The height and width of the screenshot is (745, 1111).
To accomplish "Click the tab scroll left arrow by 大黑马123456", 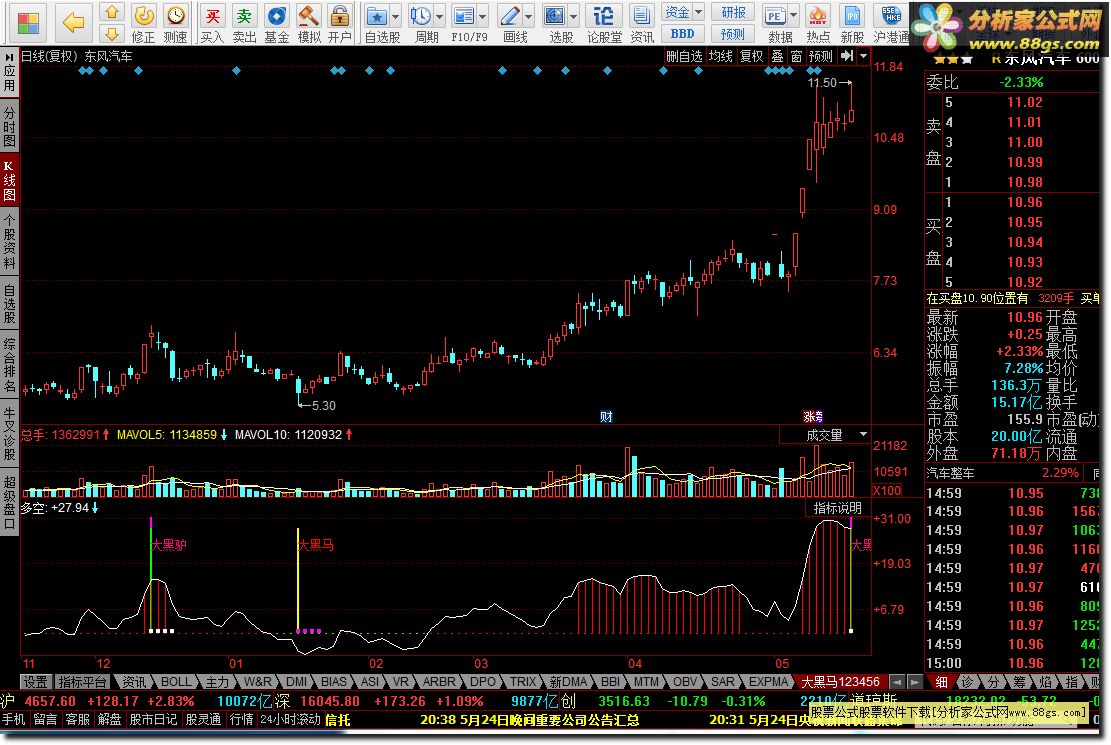I will click(897, 682).
